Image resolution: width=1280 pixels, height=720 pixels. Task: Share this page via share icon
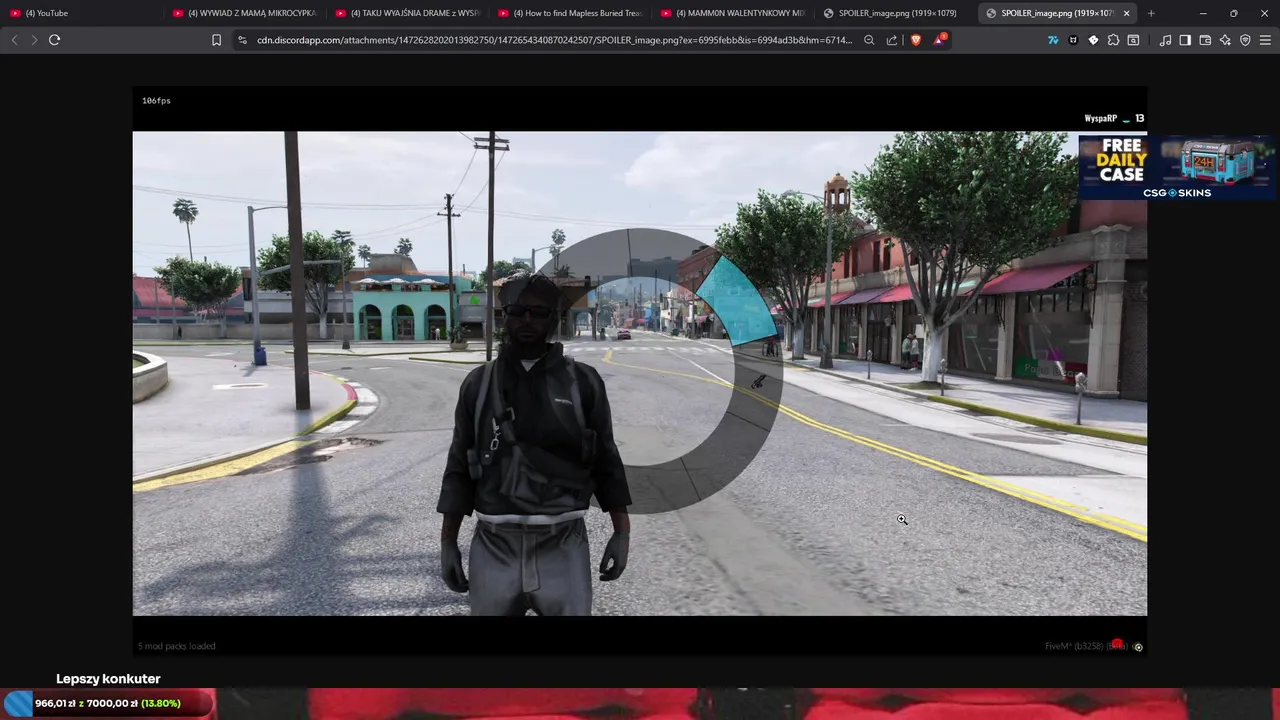point(892,40)
